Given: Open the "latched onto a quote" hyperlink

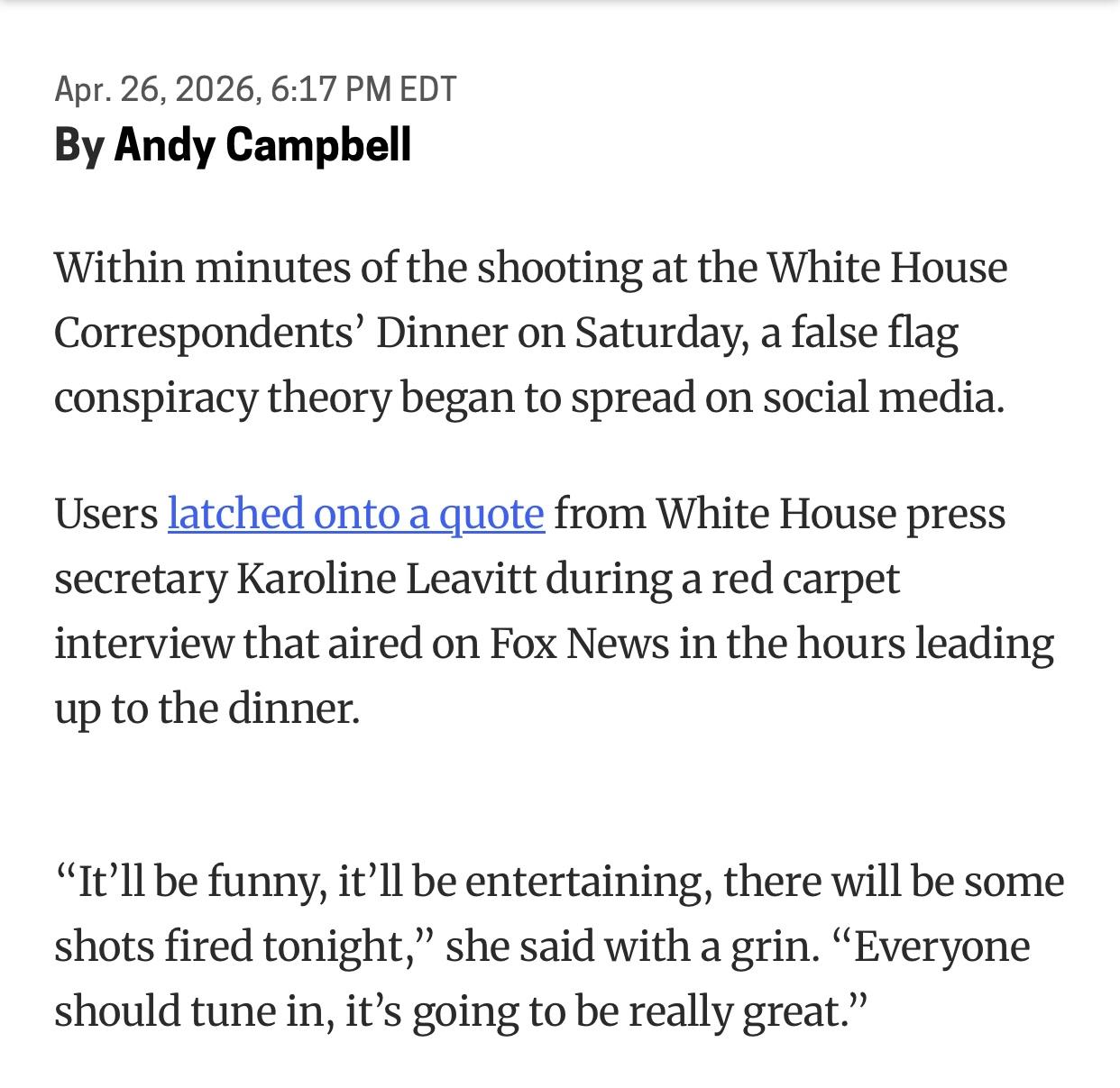Looking at the screenshot, I should (355, 515).
